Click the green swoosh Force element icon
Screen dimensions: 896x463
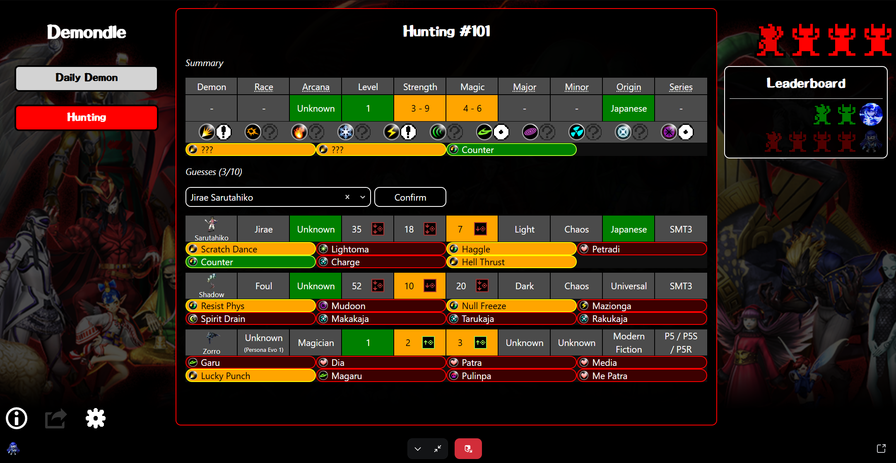[x=484, y=132]
